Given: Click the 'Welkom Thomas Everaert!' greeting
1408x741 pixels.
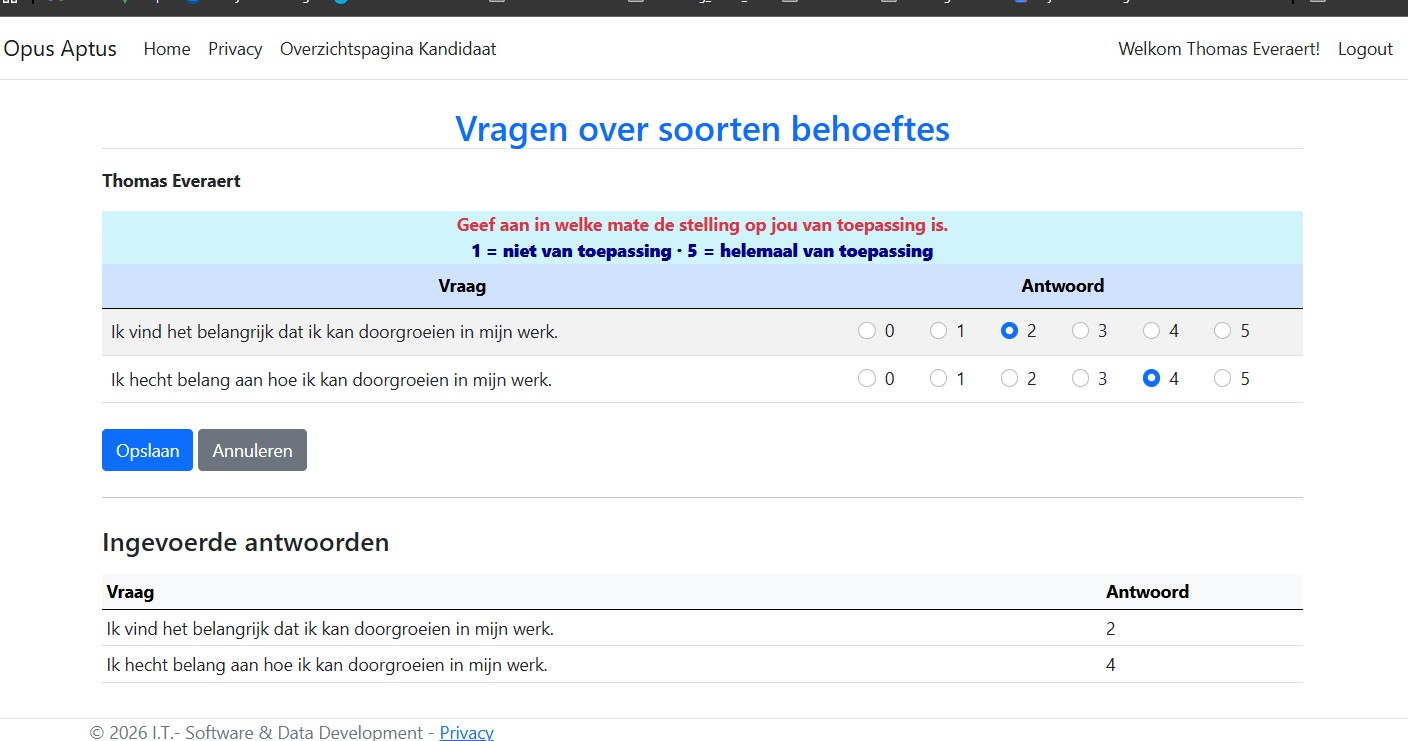Looking at the screenshot, I should pos(1219,49).
